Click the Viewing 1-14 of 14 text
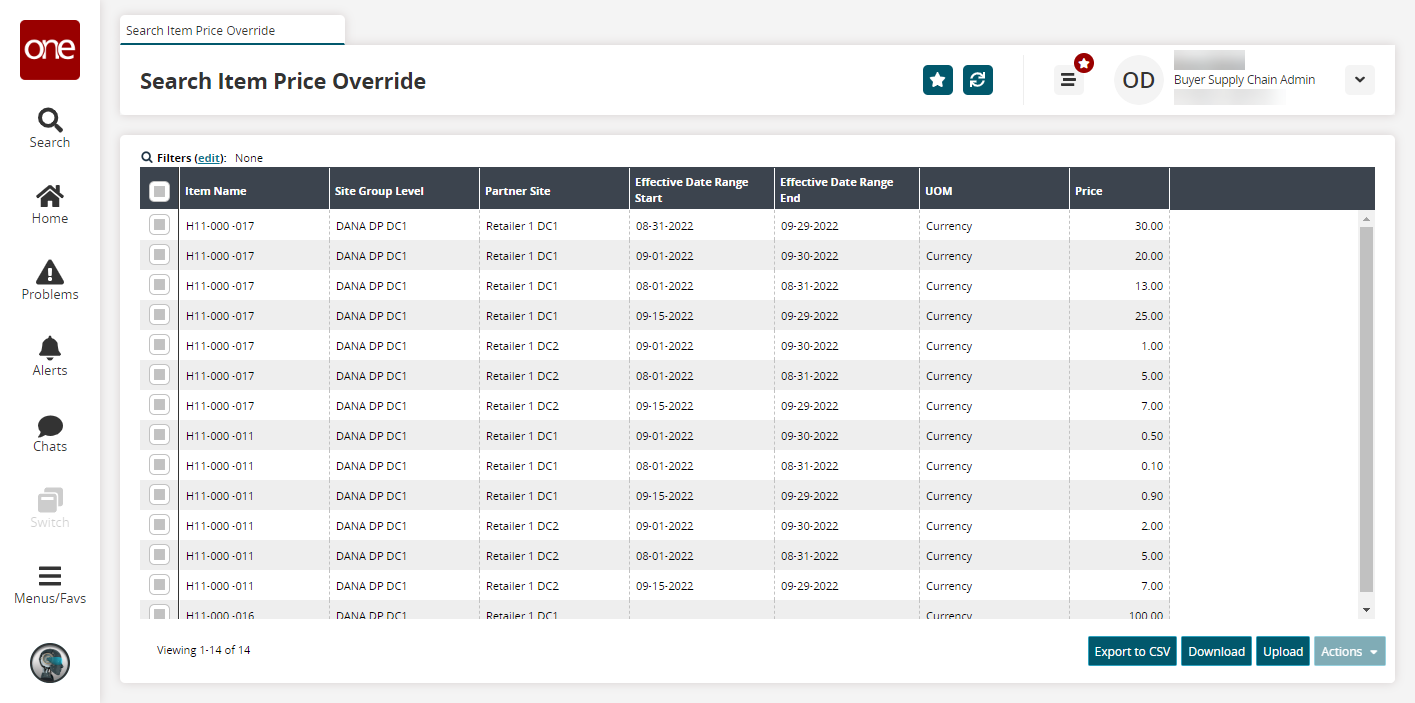1415x703 pixels. pyautogui.click(x=203, y=650)
